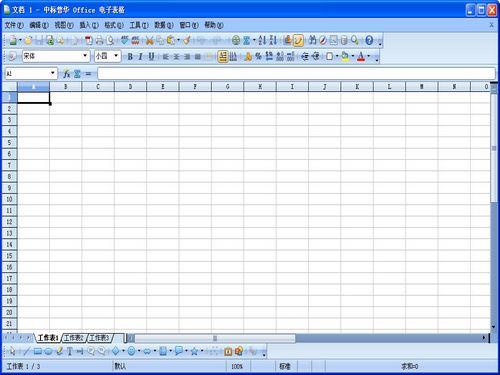Viewport: 500px width, 375px height.
Task: Click the Find binoculars icon
Action: 312,40
